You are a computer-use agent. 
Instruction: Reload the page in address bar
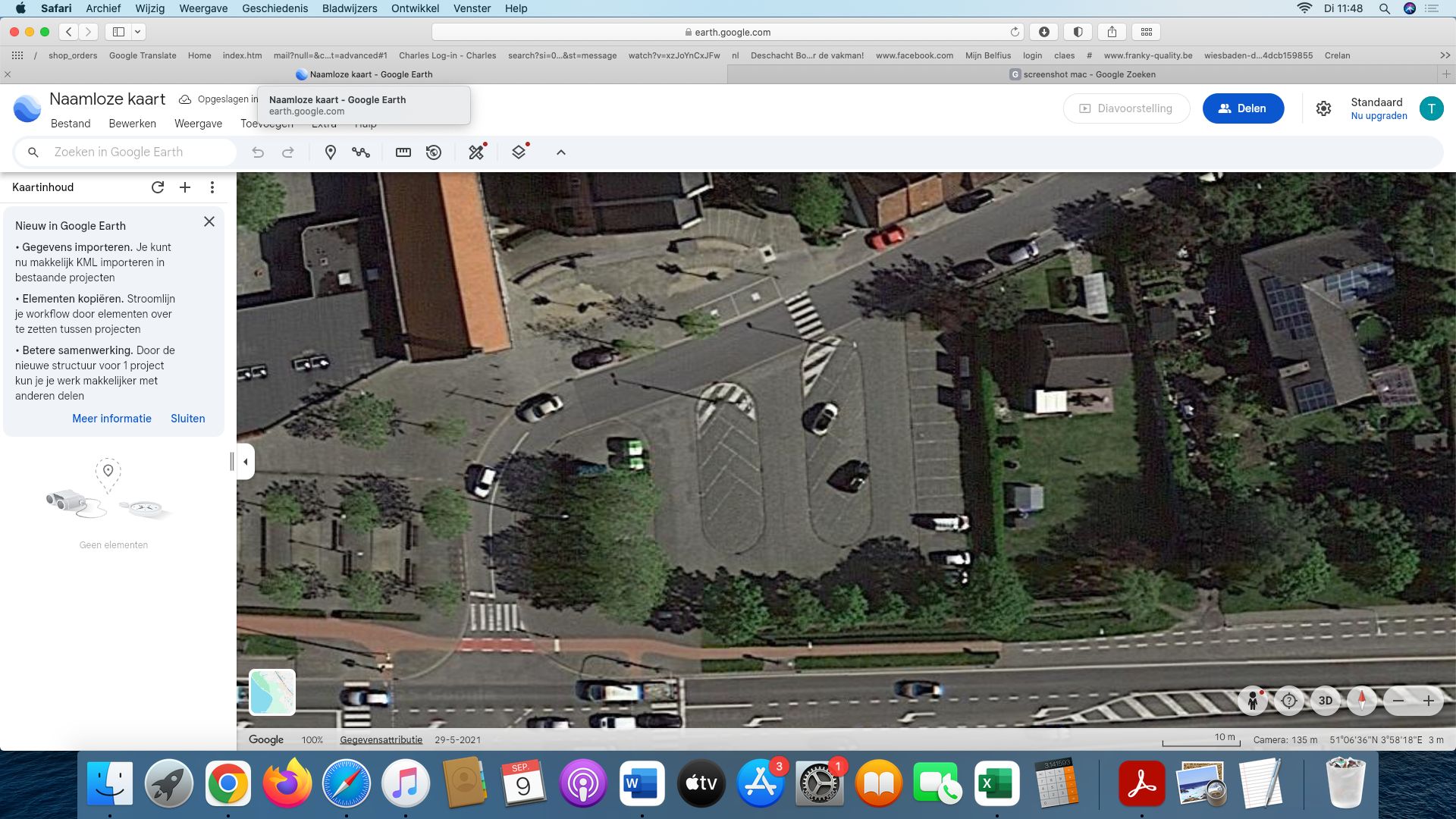point(1015,32)
